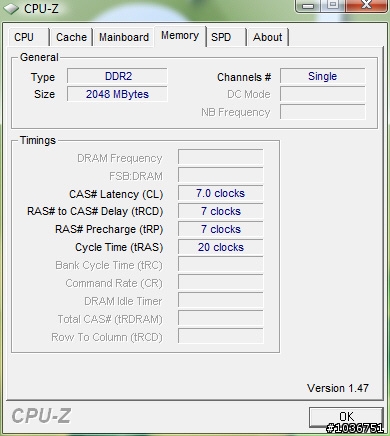Click the Bank Cycle Time (tRC) label

(109, 265)
